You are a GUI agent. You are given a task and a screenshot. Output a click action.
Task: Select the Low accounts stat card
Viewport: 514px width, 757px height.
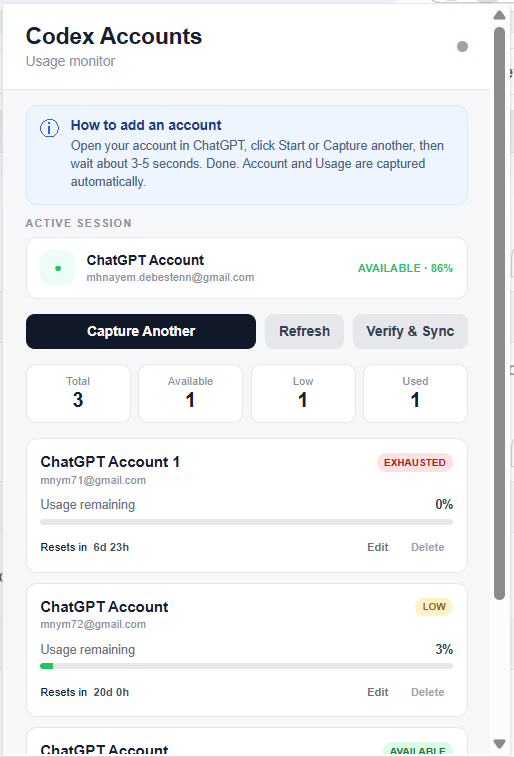(303, 393)
